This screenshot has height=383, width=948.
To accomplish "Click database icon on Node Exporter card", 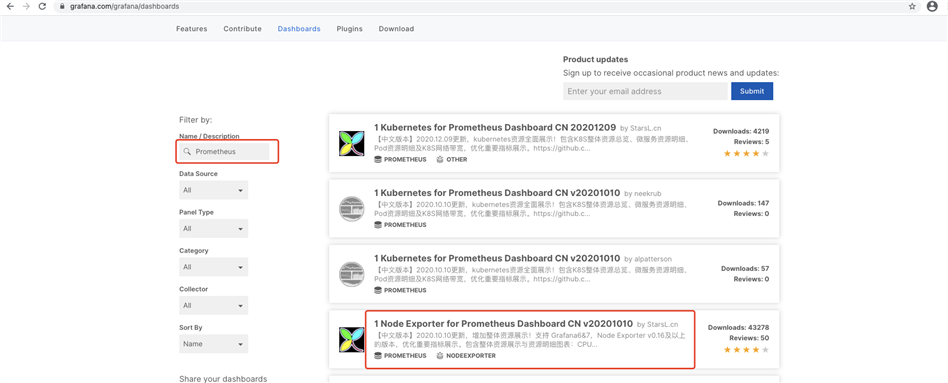I will click(378, 356).
